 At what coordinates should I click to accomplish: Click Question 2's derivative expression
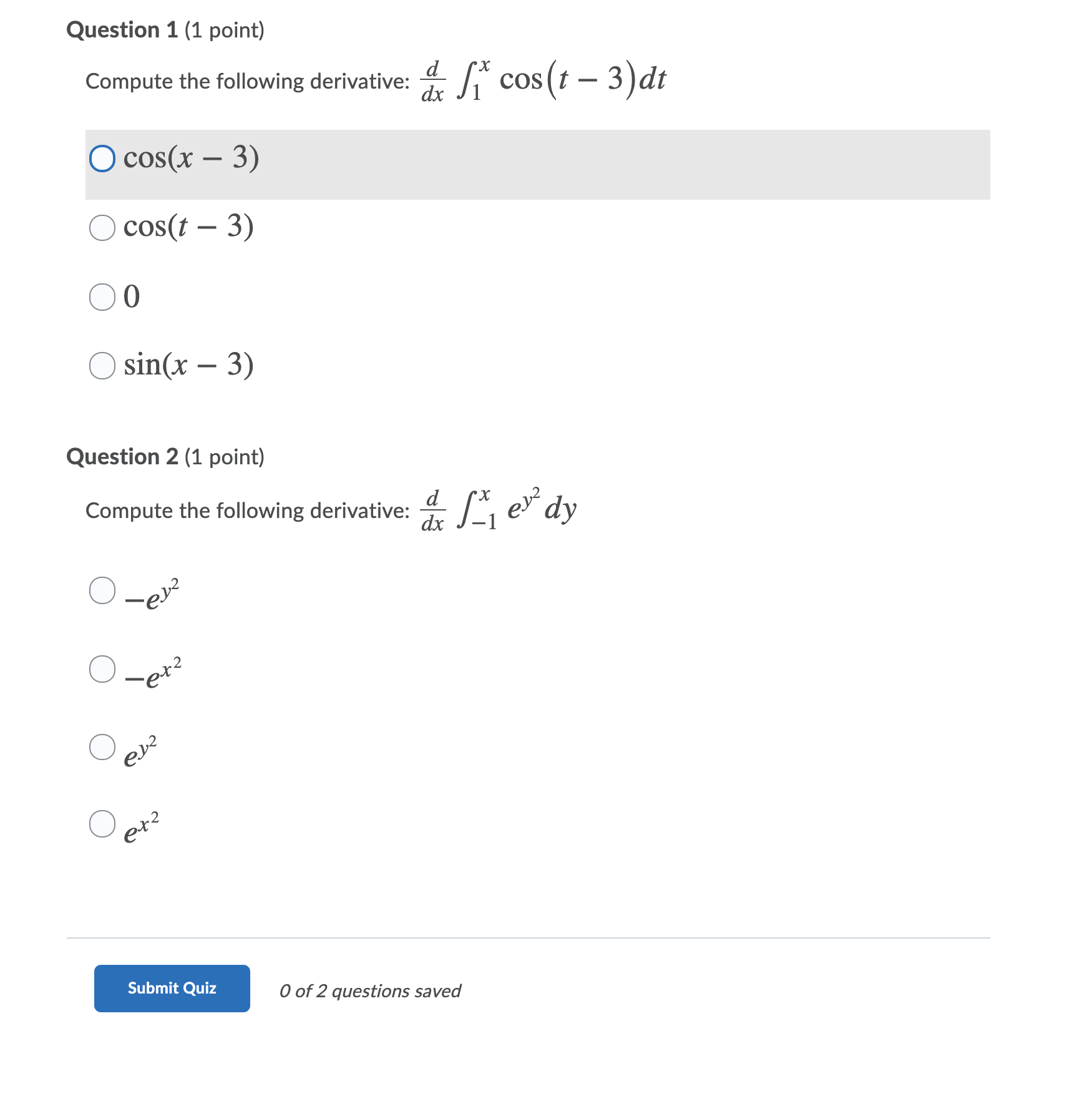click(499, 512)
